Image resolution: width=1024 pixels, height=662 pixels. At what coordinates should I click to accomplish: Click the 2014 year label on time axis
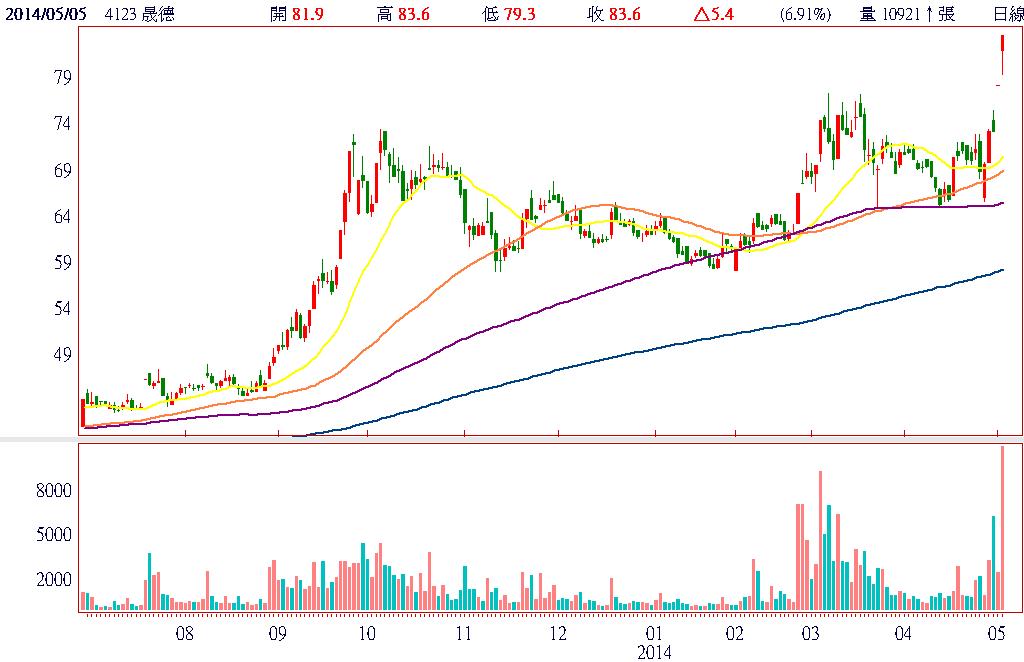pos(655,652)
